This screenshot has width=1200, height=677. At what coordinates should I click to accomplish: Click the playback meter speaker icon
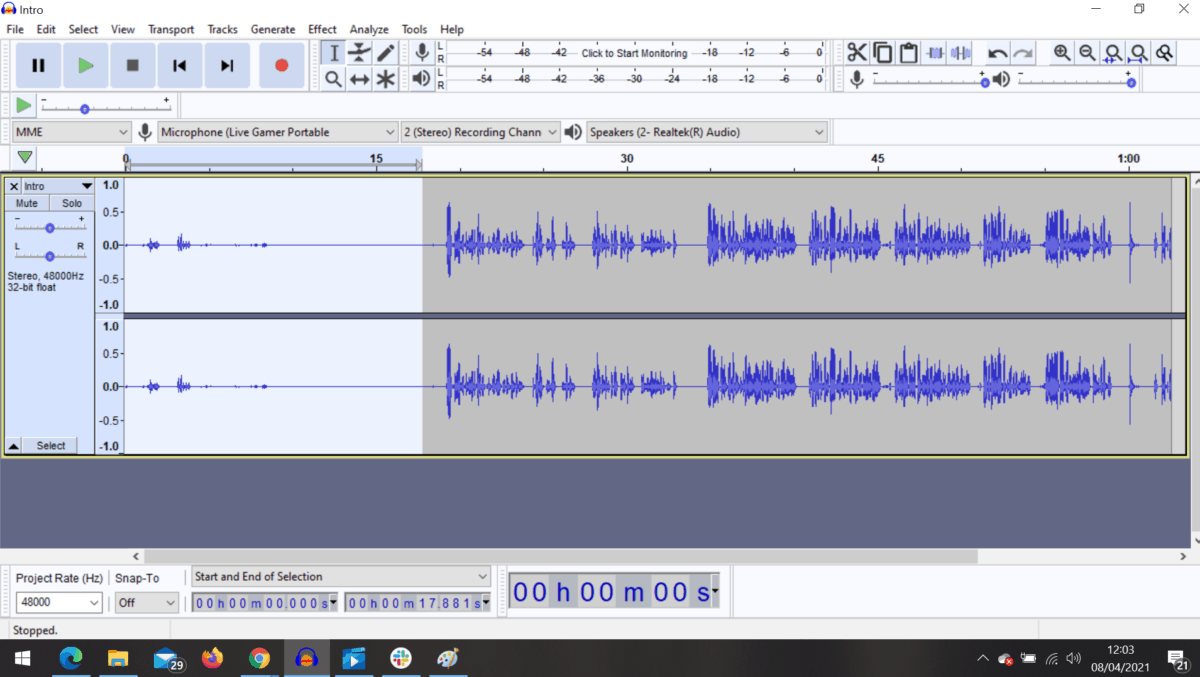pyautogui.click(x=422, y=79)
